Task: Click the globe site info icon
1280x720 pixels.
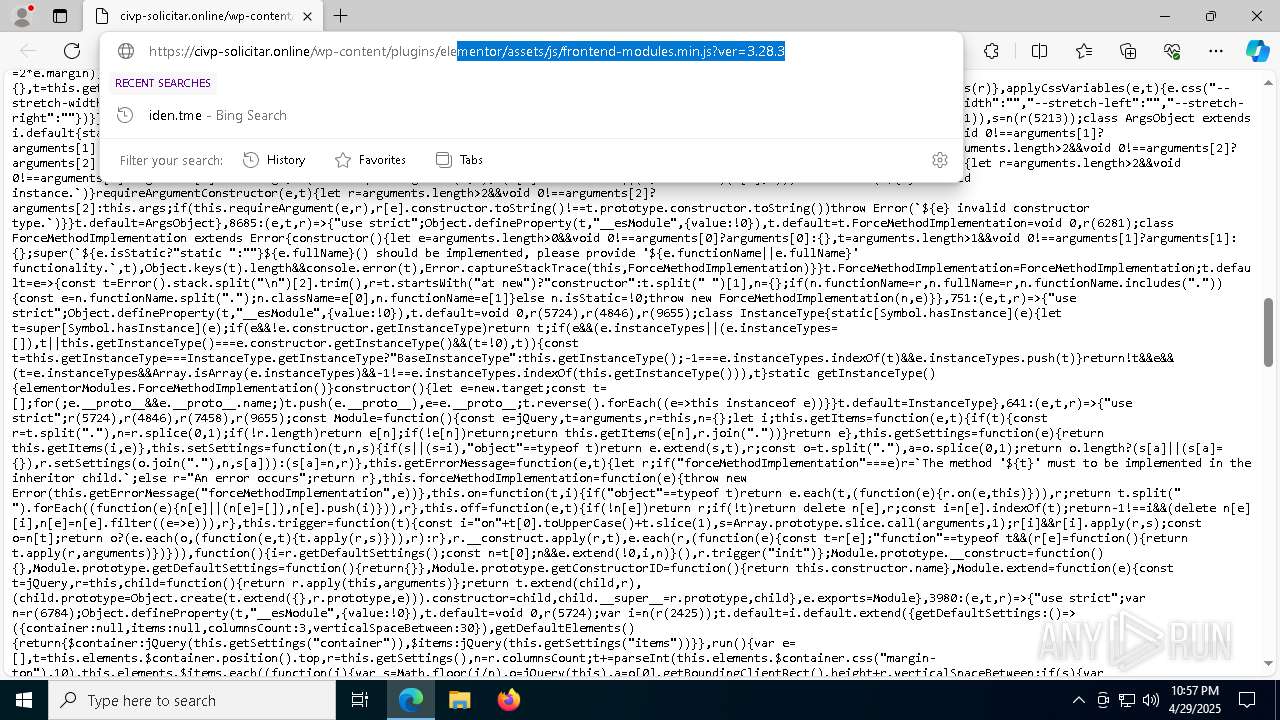Action: point(126,51)
